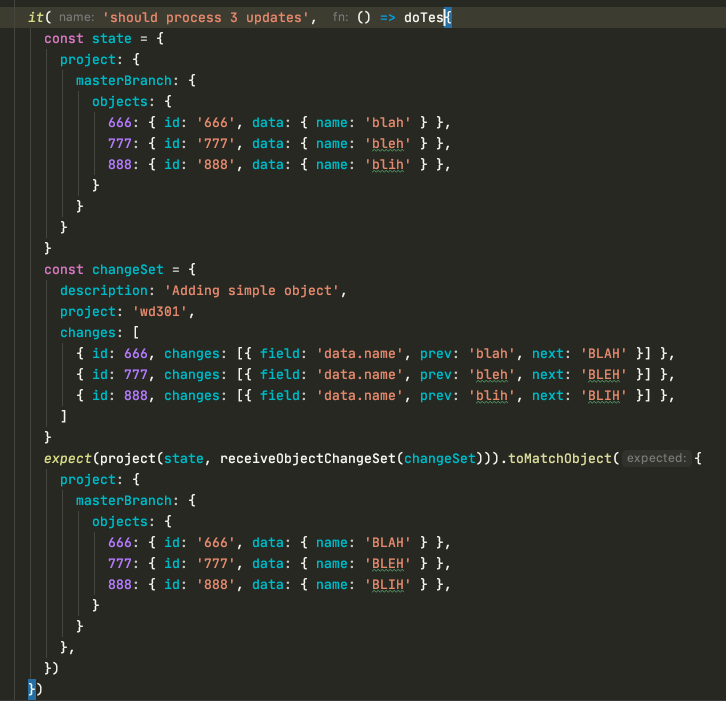The width and height of the screenshot is (726, 701).
Task: Click the 'fn:' parameter hint
Action: pyautogui.click(x=340, y=18)
